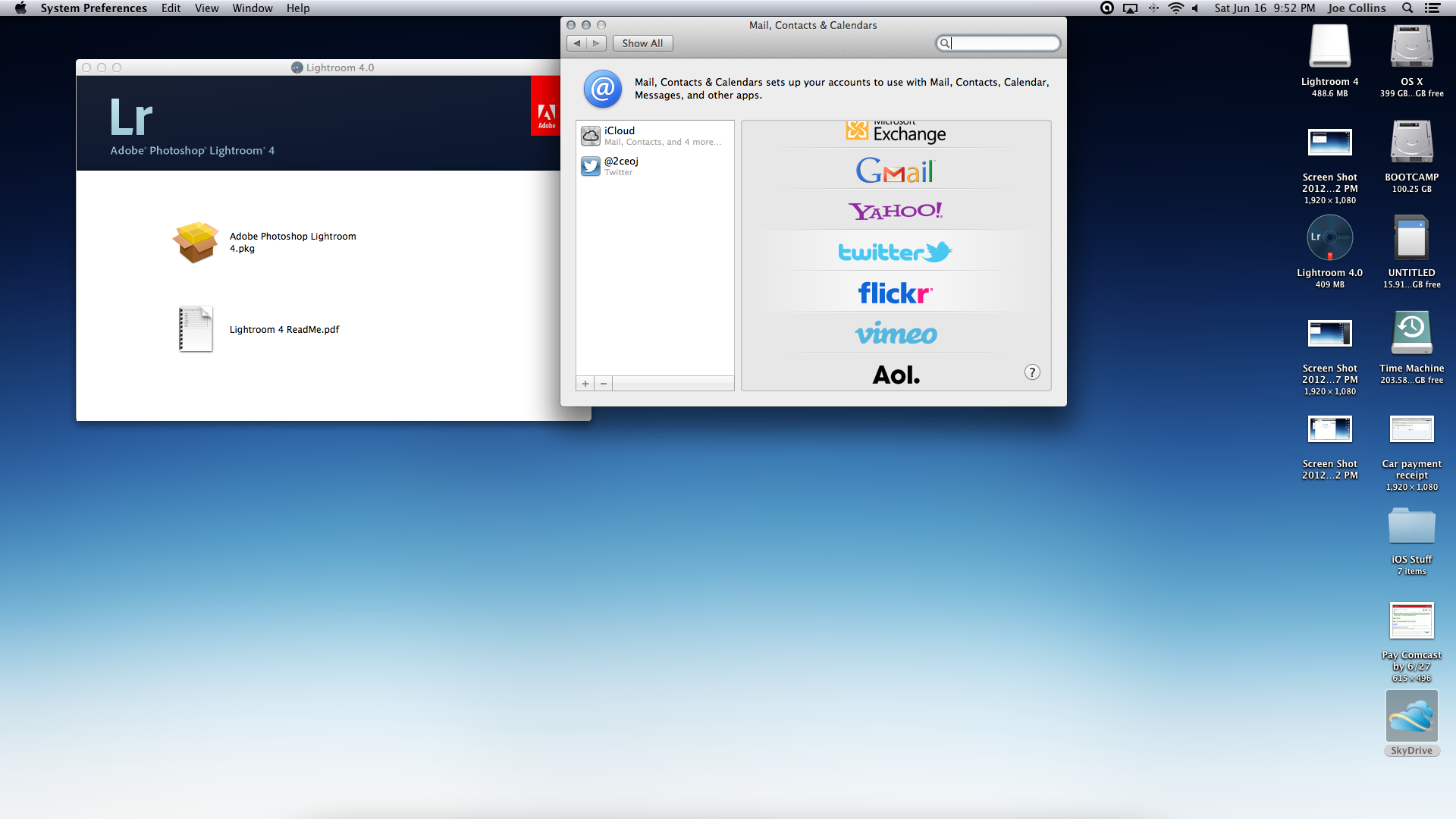The height and width of the screenshot is (819, 1456).
Task: Open the View menu
Action: point(206,8)
